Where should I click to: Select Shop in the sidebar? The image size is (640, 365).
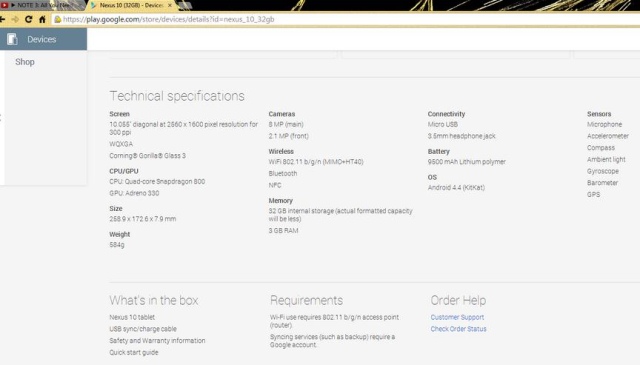click(x=25, y=62)
